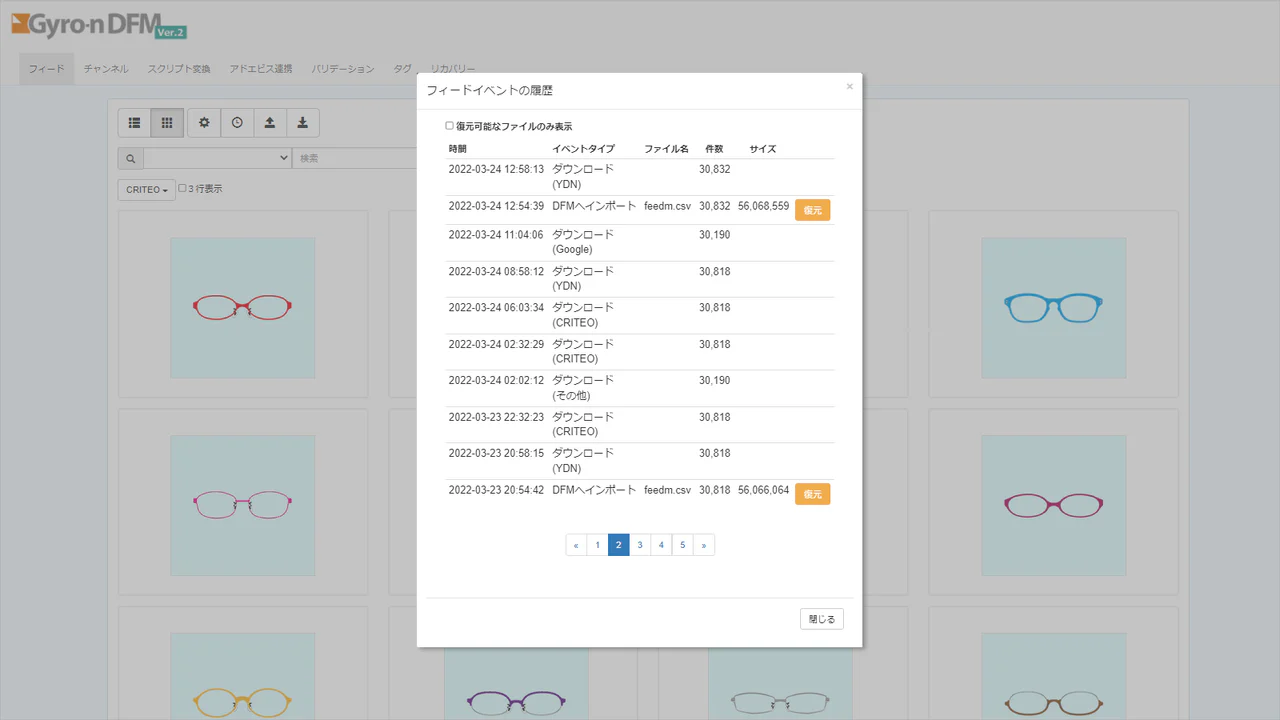Screen dimensions: 1280x720
Task: Select the brown glasses product thumbnail
Action: (x=1054, y=676)
